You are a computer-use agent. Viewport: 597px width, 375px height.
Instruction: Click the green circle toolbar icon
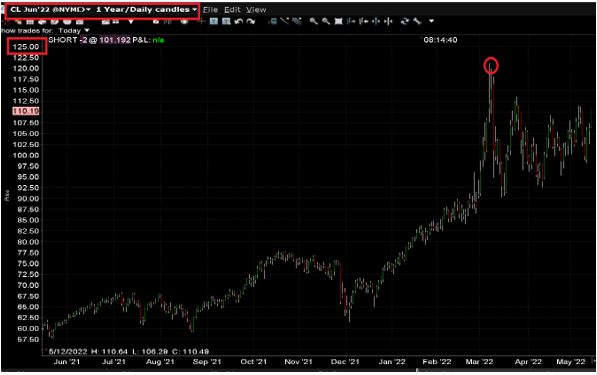tap(184, 22)
